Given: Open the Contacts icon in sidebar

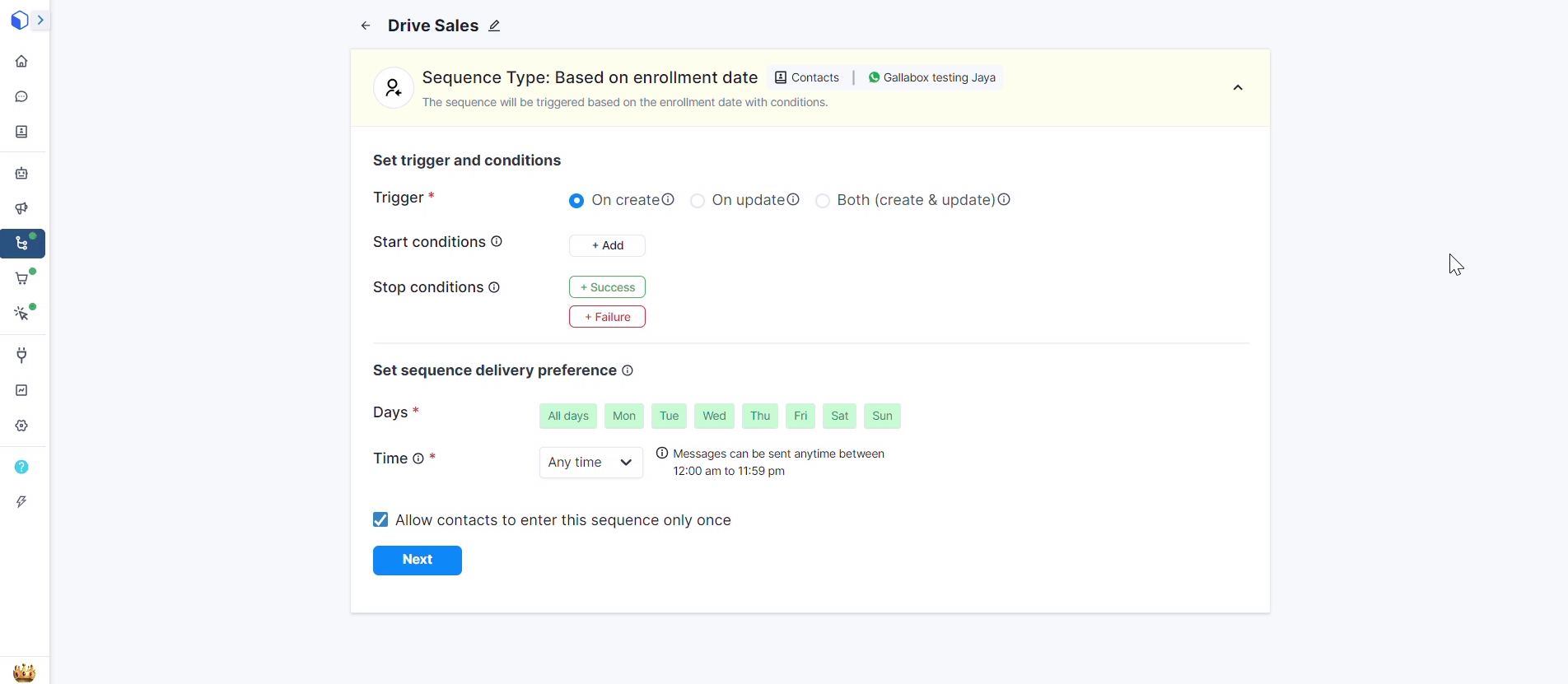Looking at the screenshot, I should [x=21, y=132].
